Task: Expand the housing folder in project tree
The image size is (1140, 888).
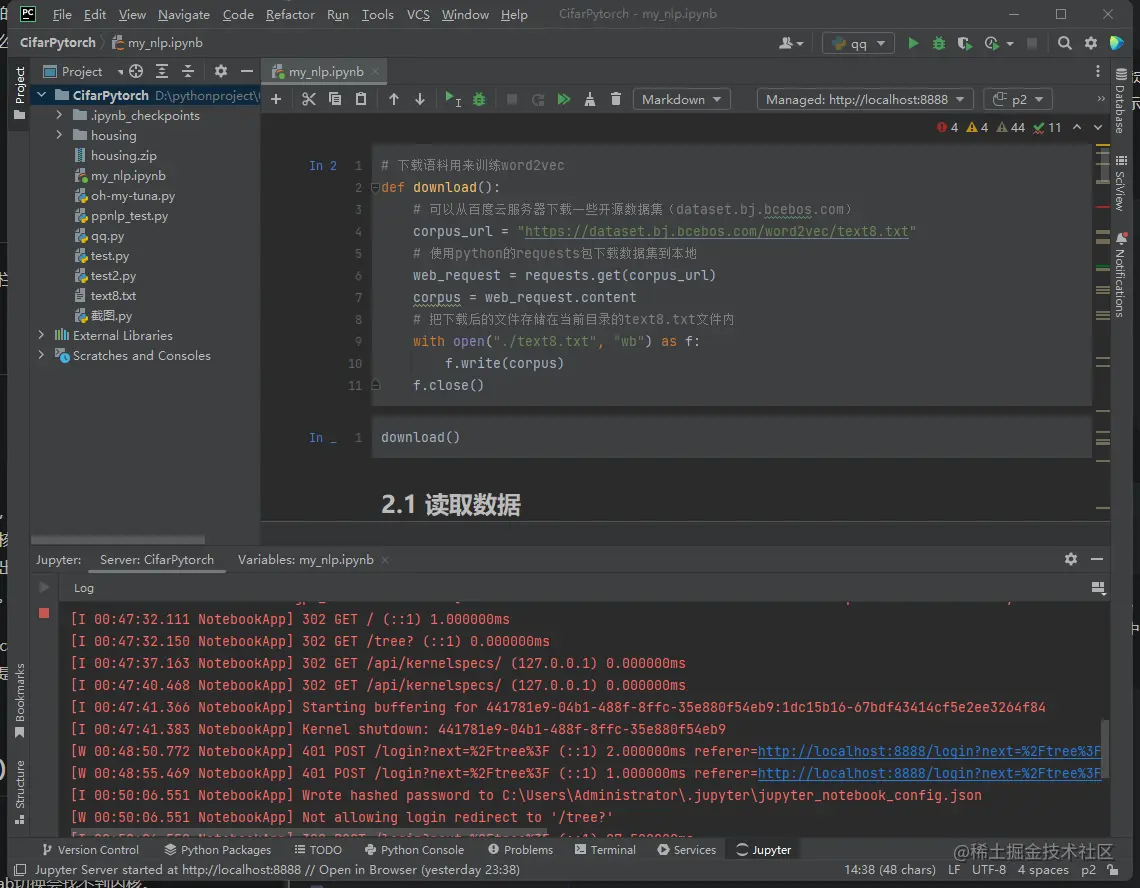Action: coord(59,135)
